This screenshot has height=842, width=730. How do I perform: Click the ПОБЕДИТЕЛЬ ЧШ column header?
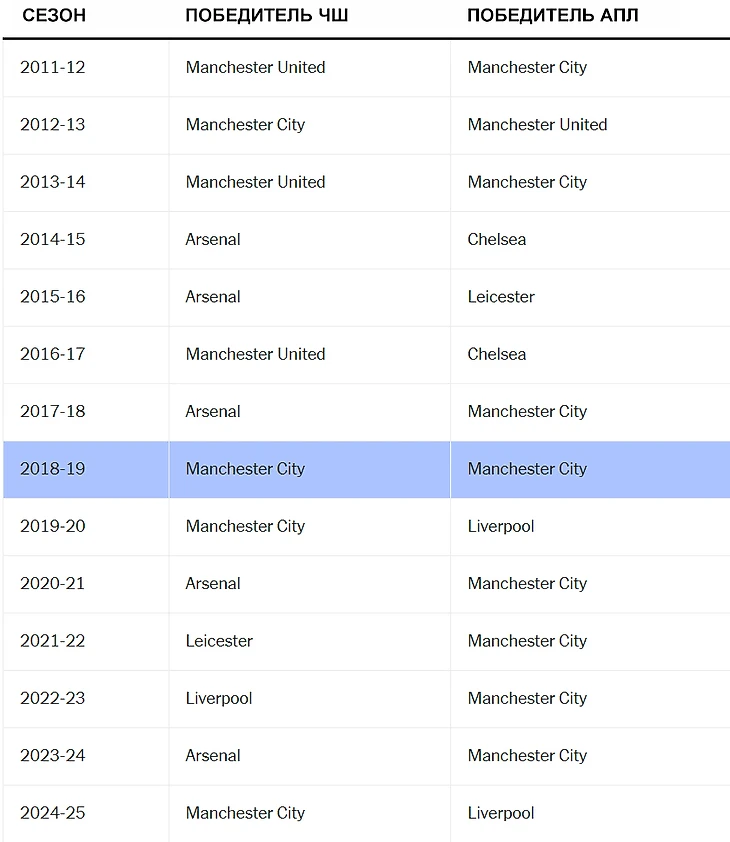point(267,15)
